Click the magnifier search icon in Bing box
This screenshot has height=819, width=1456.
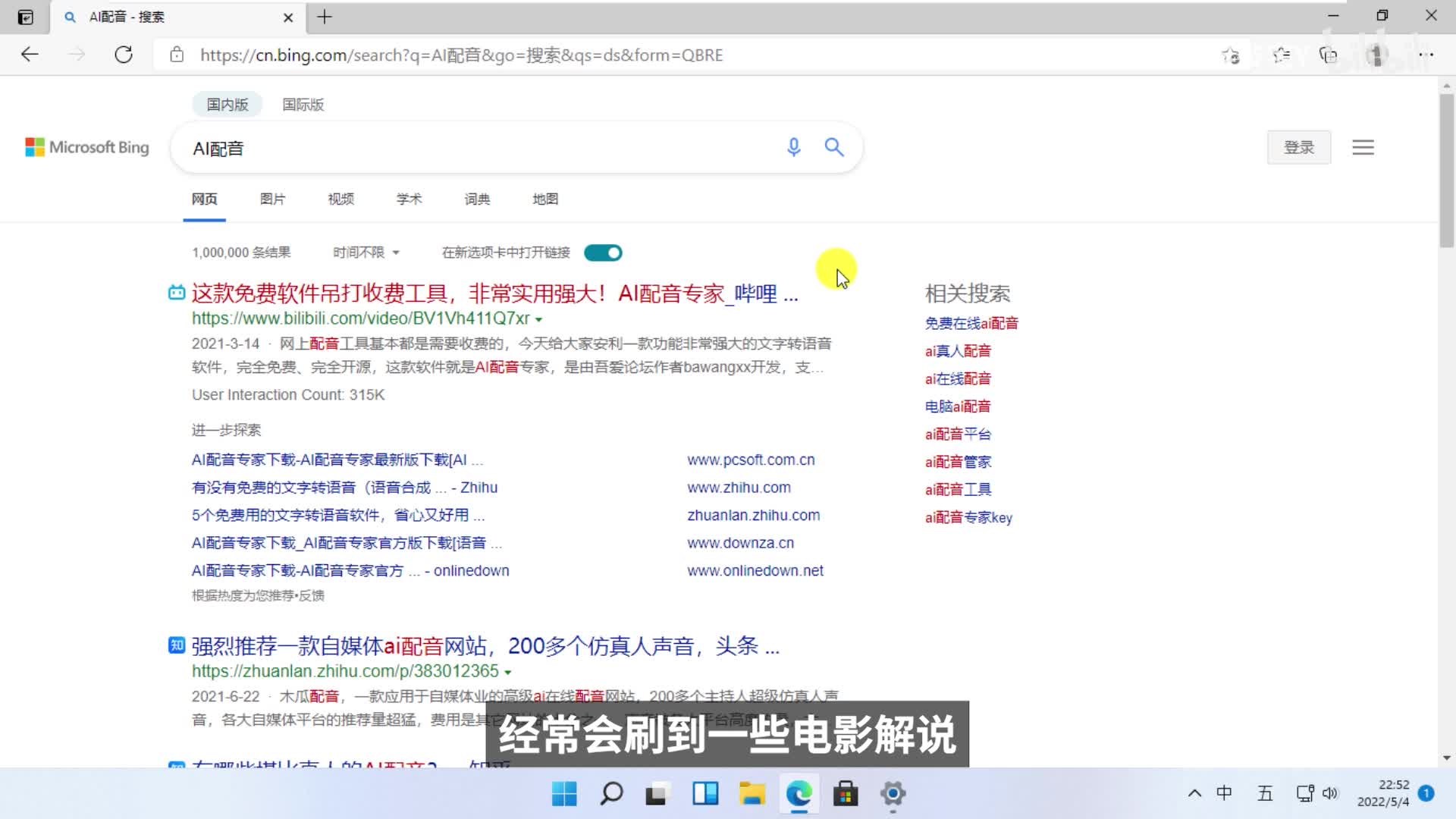(834, 147)
